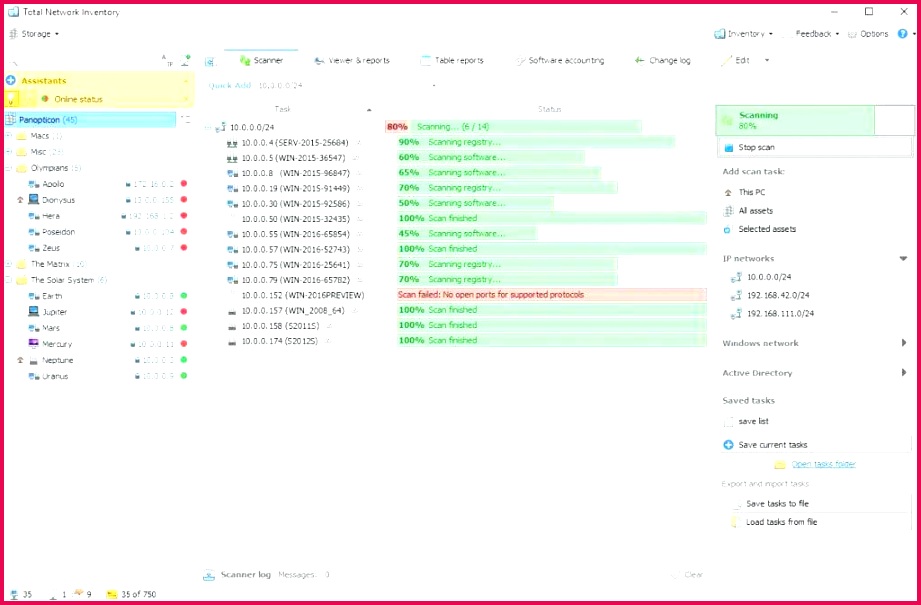Expand the Active Directory section
This screenshot has width=921, height=605.
point(903,372)
